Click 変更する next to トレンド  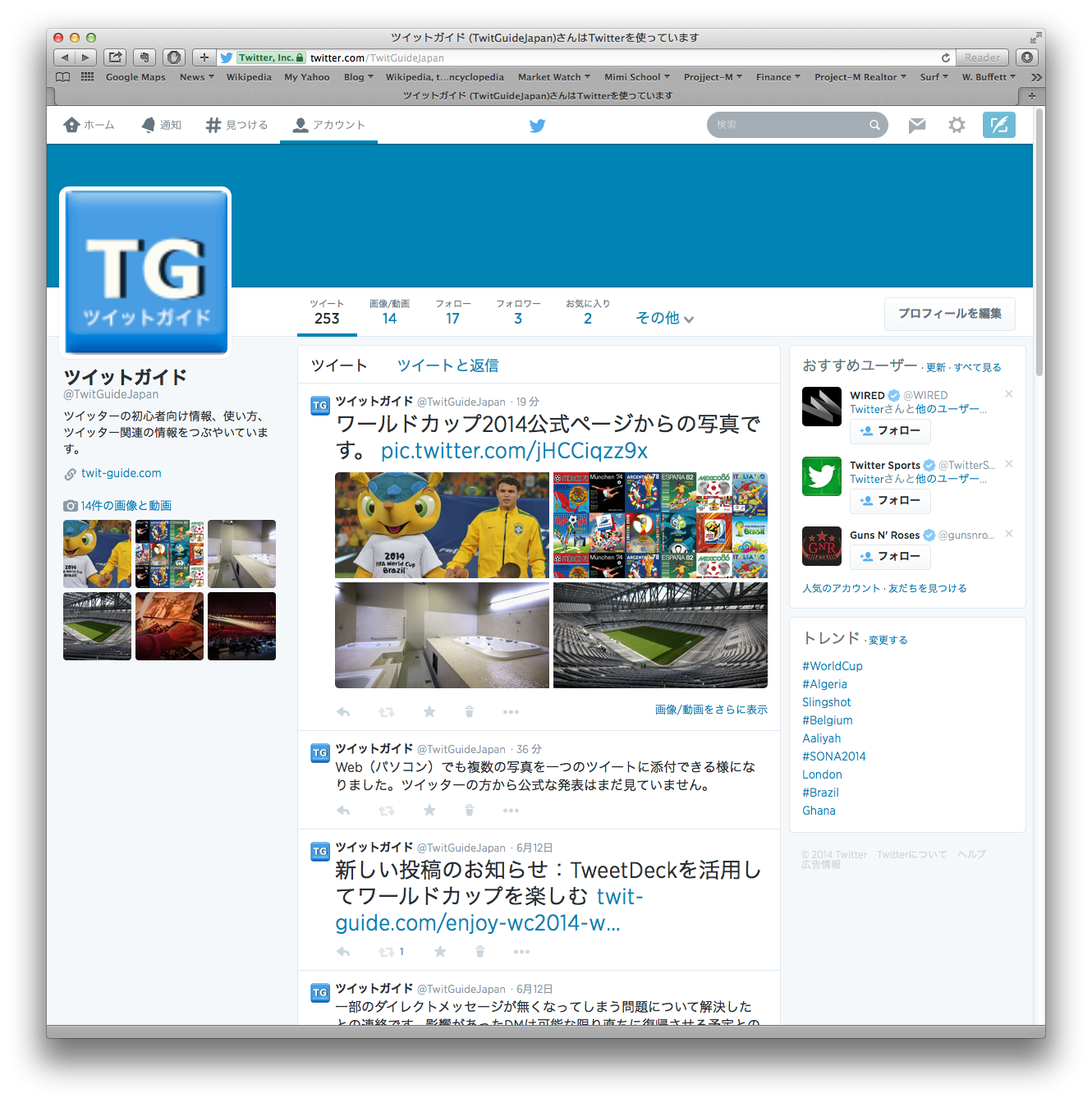click(888, 640)
